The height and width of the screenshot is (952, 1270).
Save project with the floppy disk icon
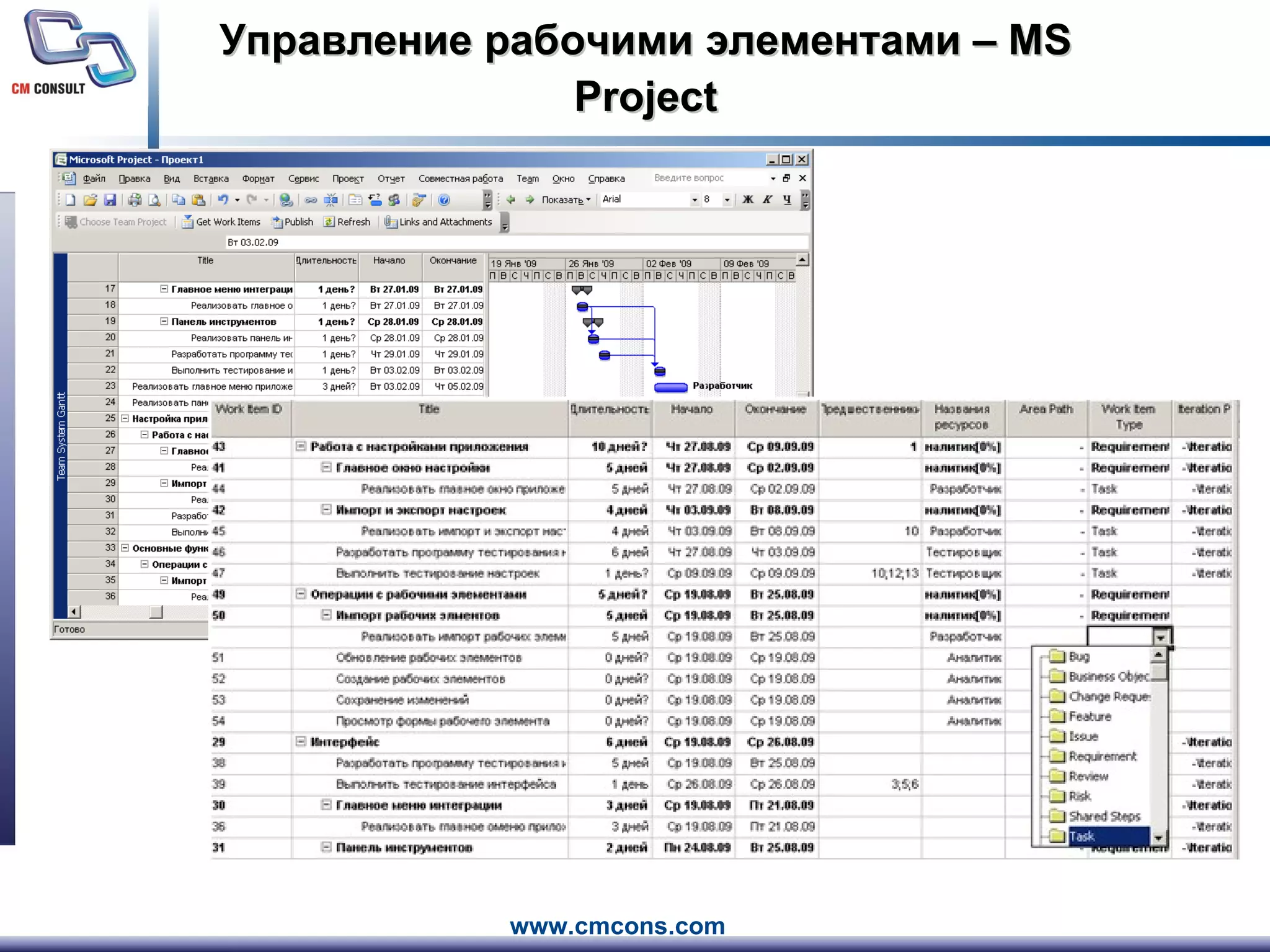110,200
